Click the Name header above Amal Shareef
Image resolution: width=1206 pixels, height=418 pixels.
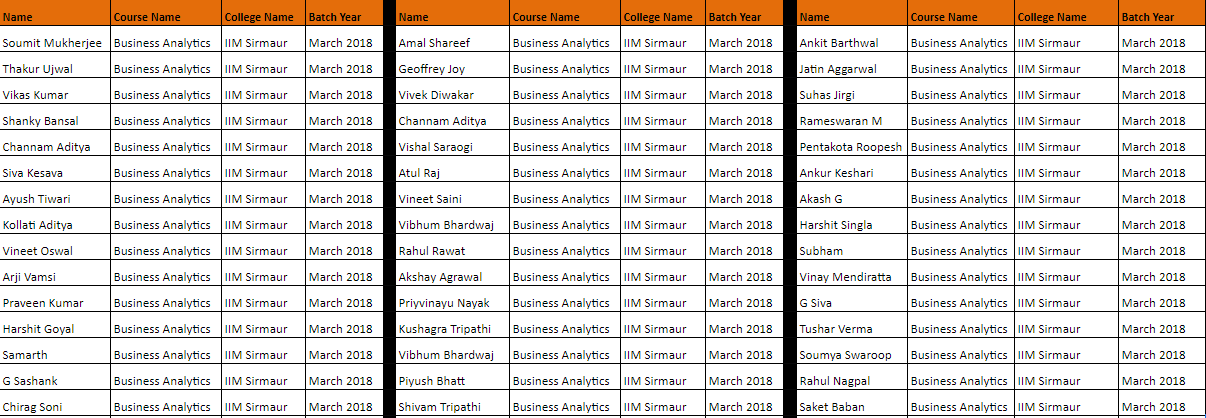pos(452,17)
